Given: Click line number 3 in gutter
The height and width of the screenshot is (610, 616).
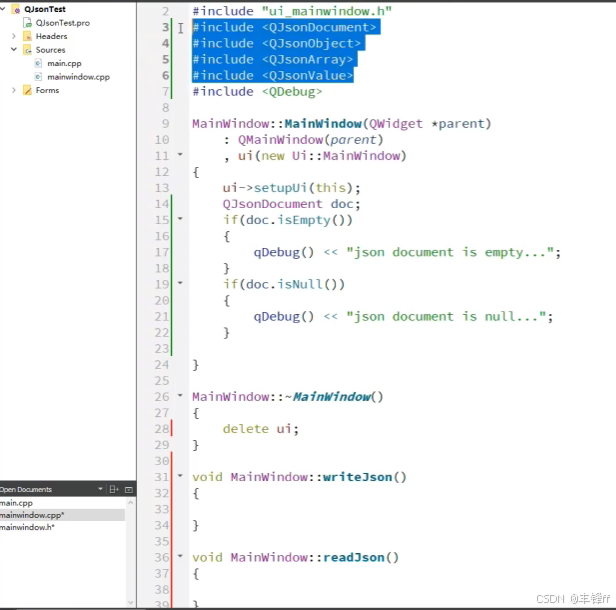Looking at the screenshot, I should coord(165,27).
